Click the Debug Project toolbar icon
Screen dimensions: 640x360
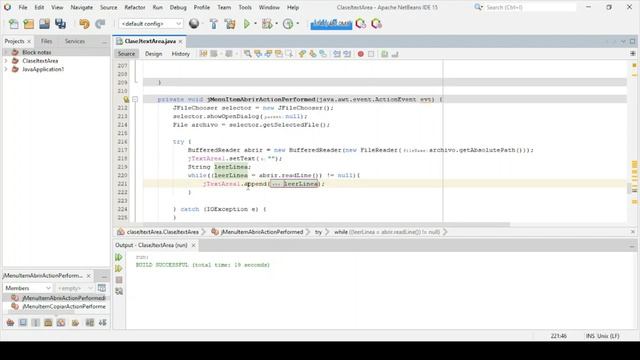pyautogui.click(x=267, y=24)
